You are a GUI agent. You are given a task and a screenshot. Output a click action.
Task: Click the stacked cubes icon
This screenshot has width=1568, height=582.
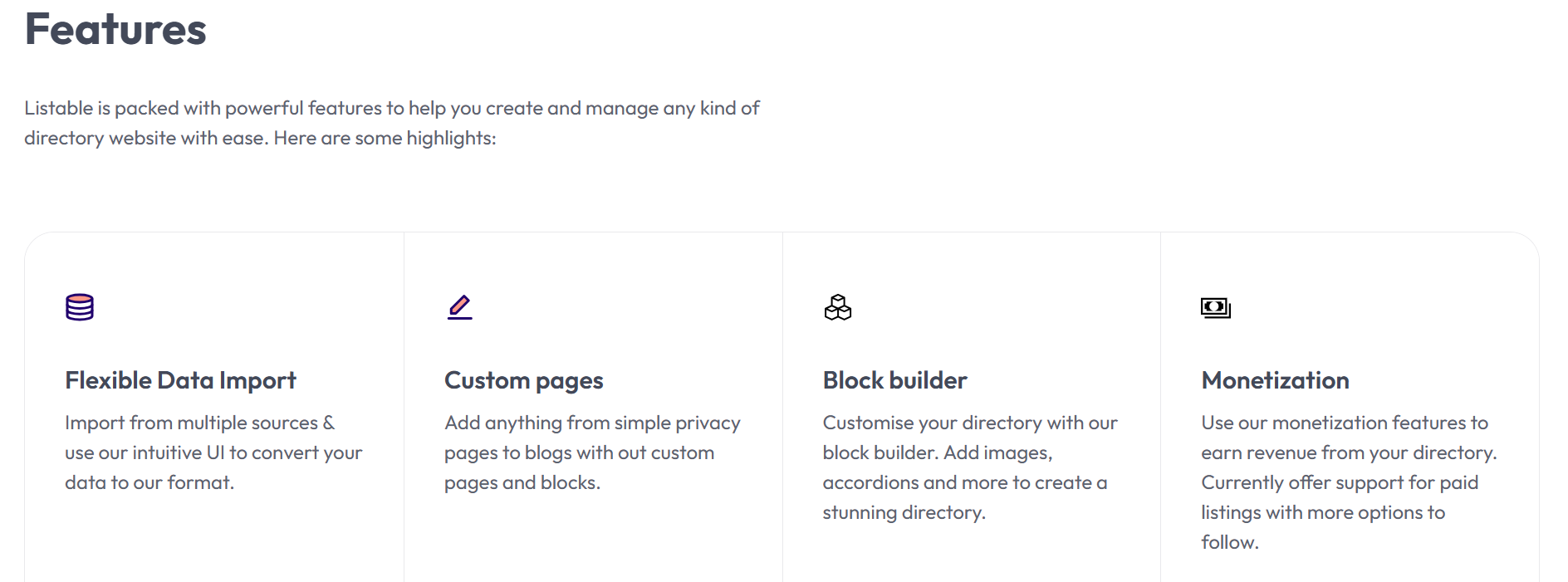tap(837, 307)
